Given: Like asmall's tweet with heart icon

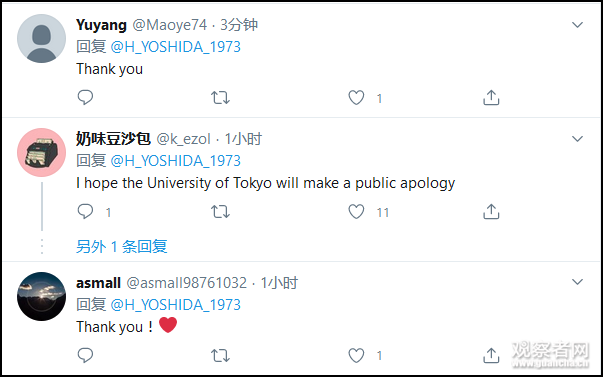Looking at the screenshot, I should pos(356,355).
